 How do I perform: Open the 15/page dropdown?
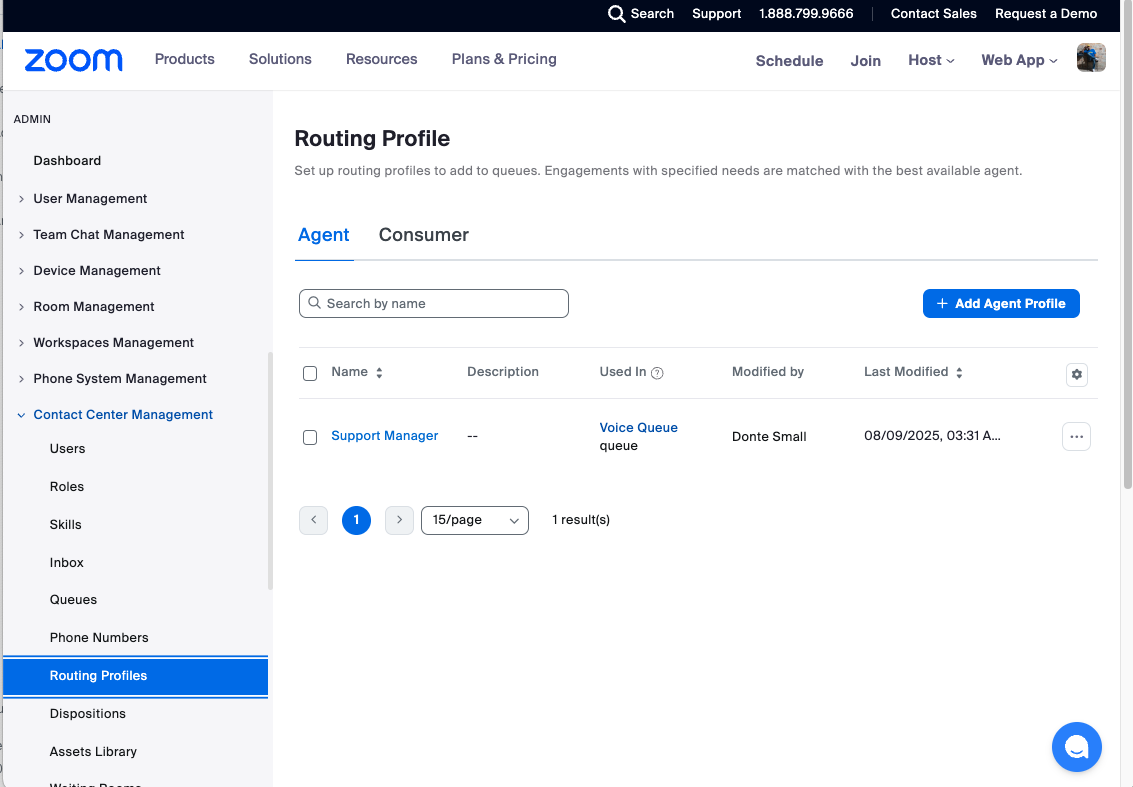[x=475, y=520]
